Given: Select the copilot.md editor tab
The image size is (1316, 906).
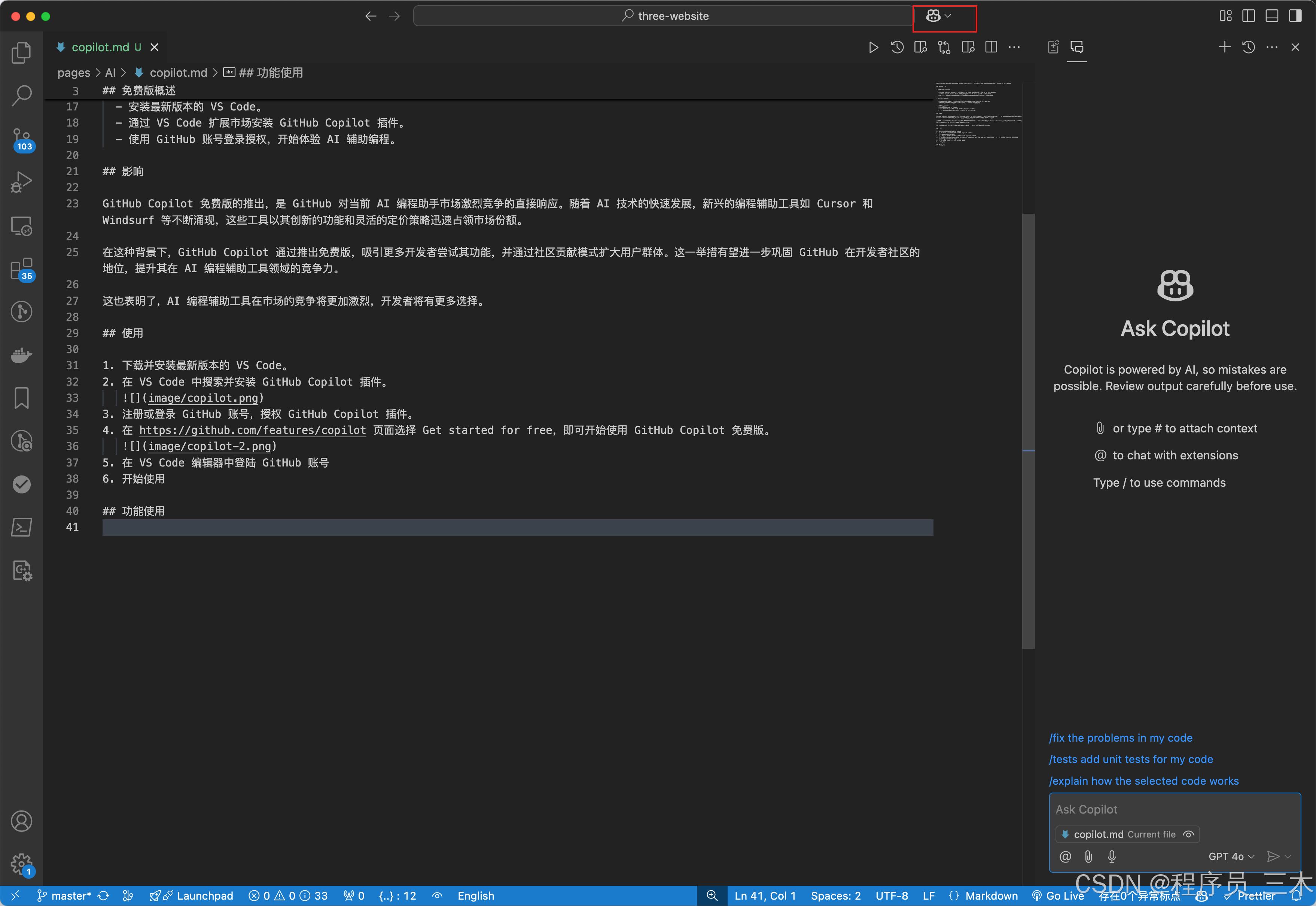Looking at the screenshot, I should click(100, 47).
